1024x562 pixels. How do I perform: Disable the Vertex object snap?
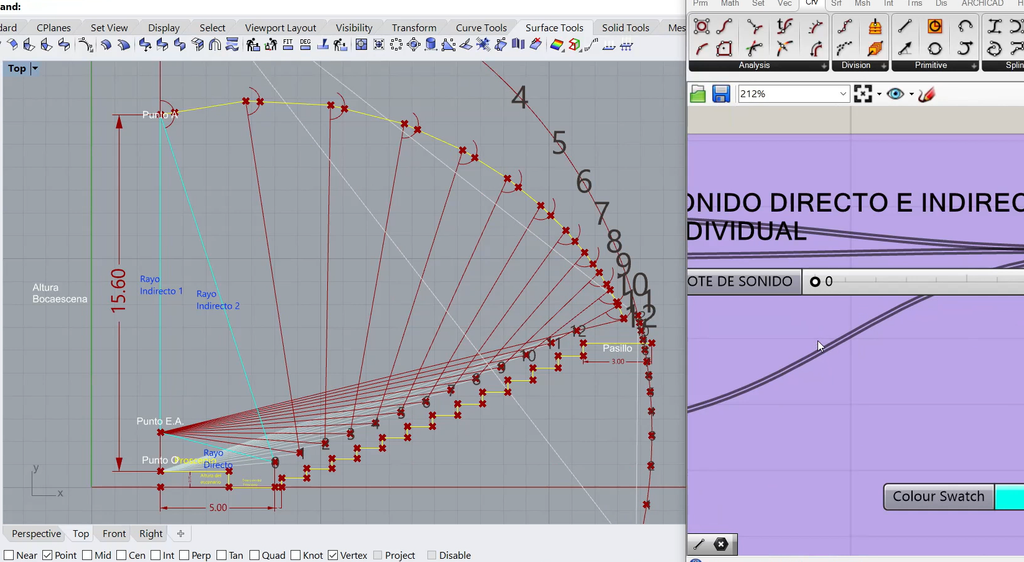click(332, 555)
